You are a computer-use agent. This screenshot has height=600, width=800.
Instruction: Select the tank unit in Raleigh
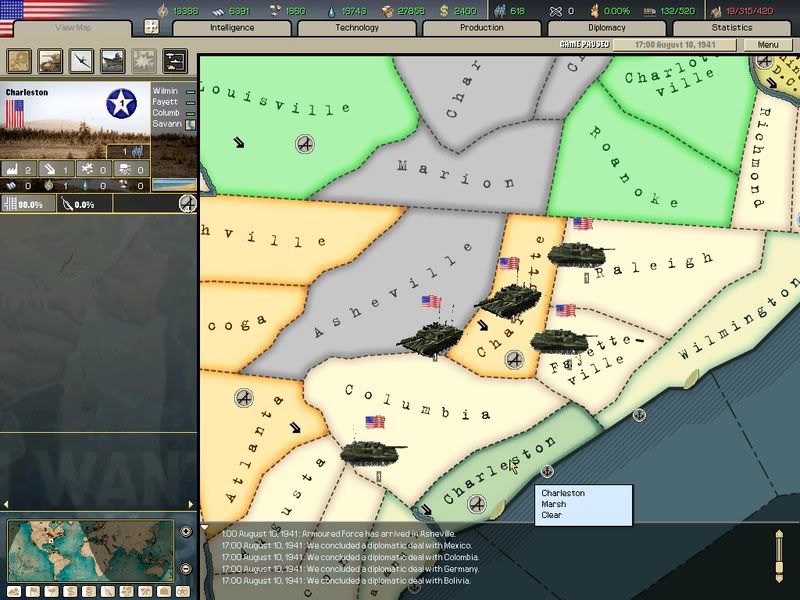(x=579, y=255)
